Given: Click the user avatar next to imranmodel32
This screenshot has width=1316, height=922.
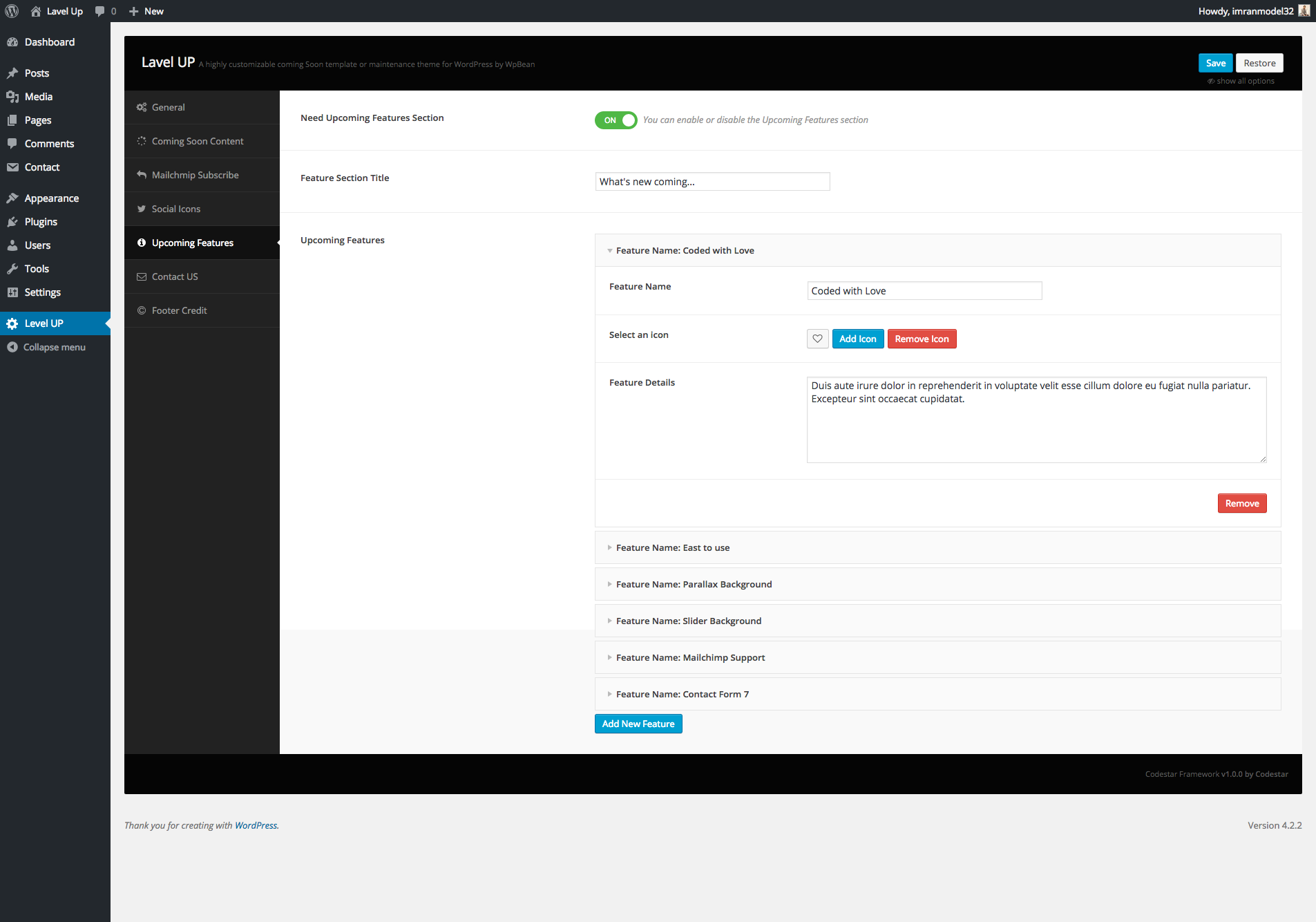Looking at the screenshot, I should 1304,11.
